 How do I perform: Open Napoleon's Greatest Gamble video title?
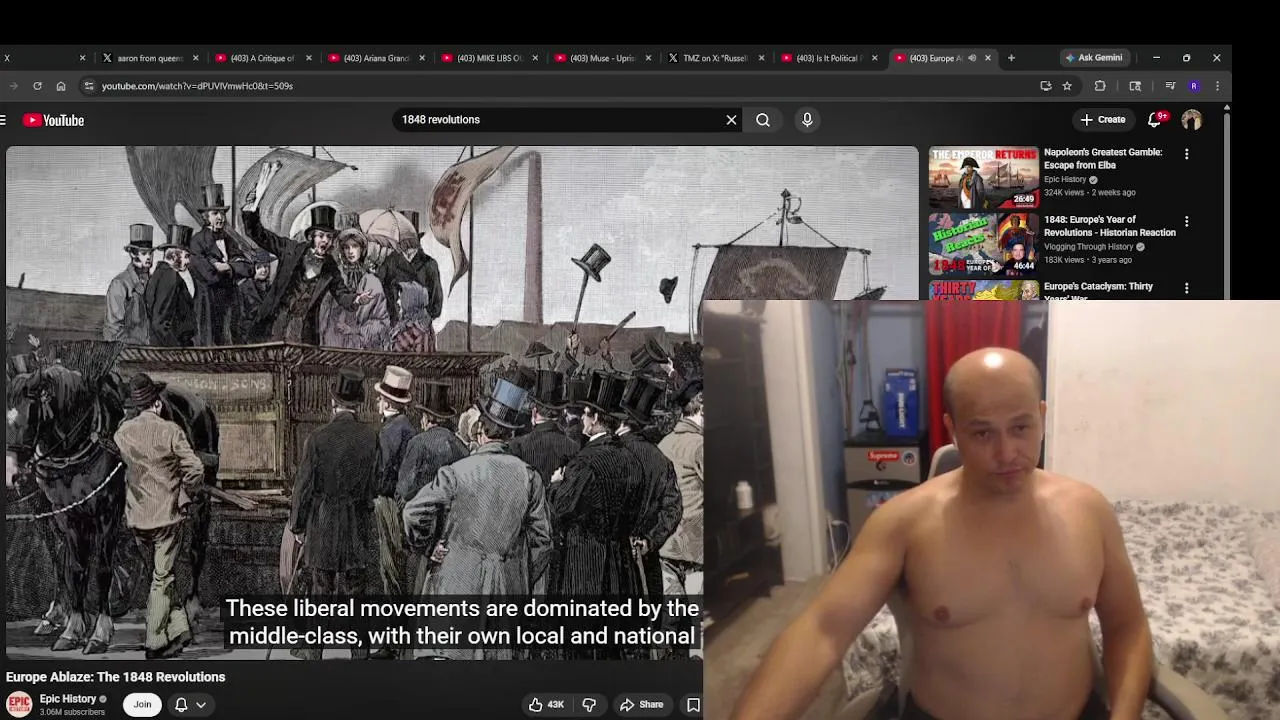pyautogui.click(x=1103, y=158)
